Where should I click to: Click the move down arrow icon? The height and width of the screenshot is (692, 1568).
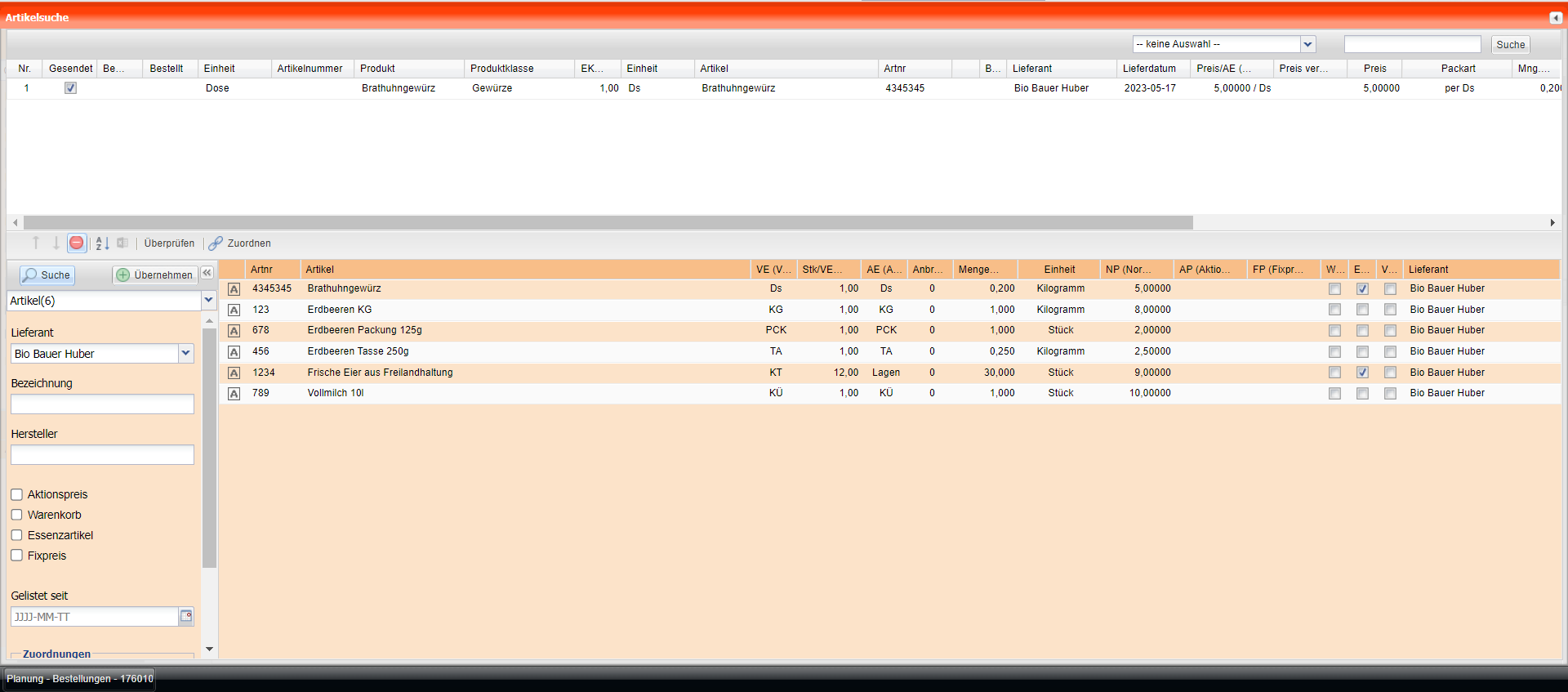click(x=56, y=243)
